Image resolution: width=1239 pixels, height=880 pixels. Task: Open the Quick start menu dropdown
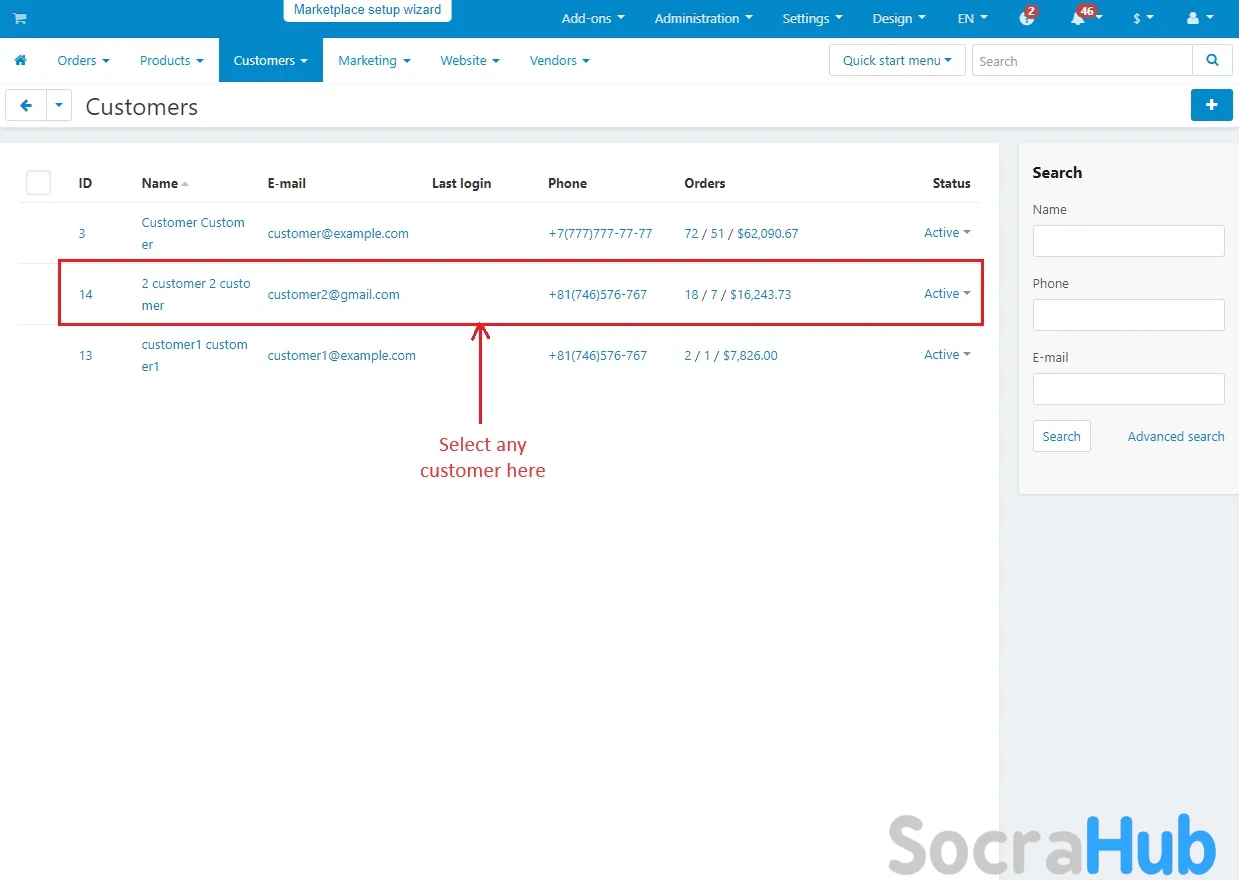(897, 61)
